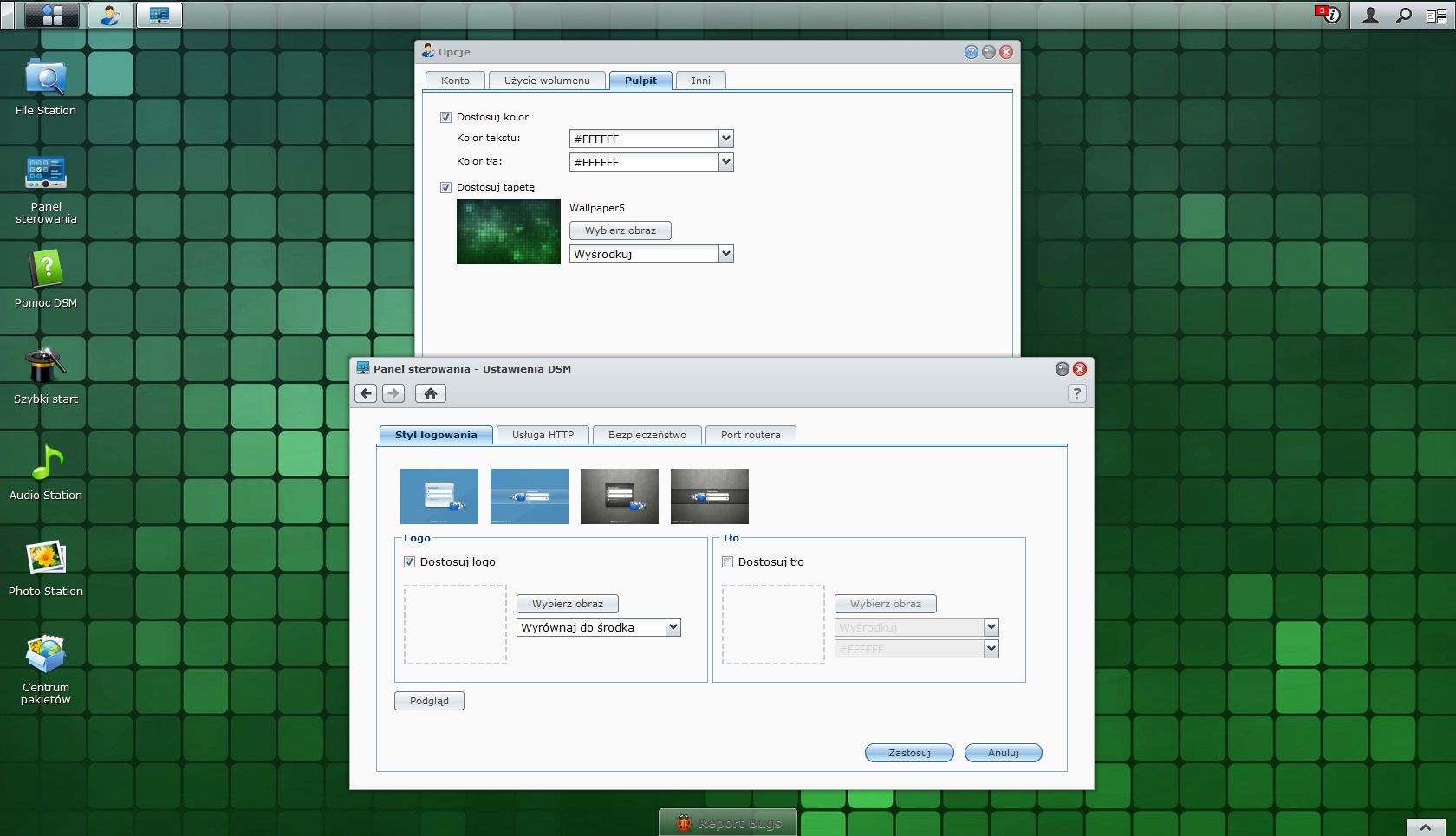Select the first blue login style thumbnail
1456x836 pixels.
pos(439,496)
